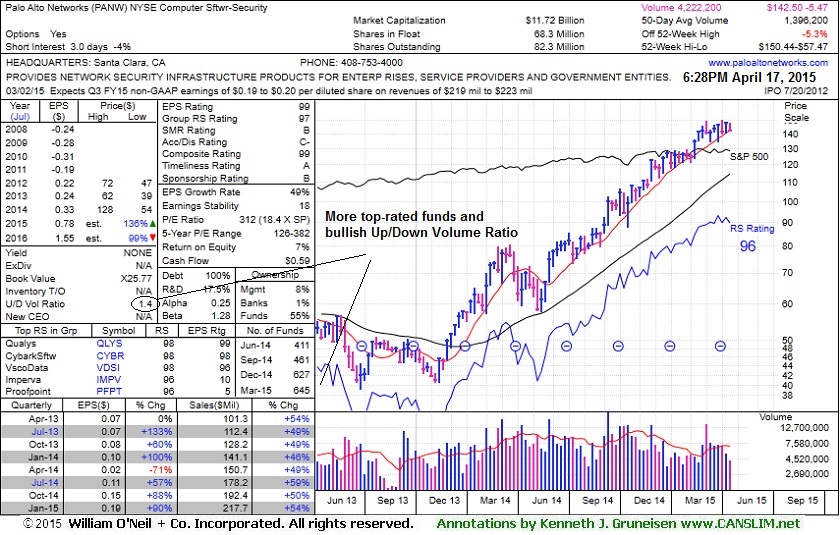Image resolution: width=840 pixels, height=535 pixels.
Task: Select the Sep 13 timeline label
Action: point(393,500)
